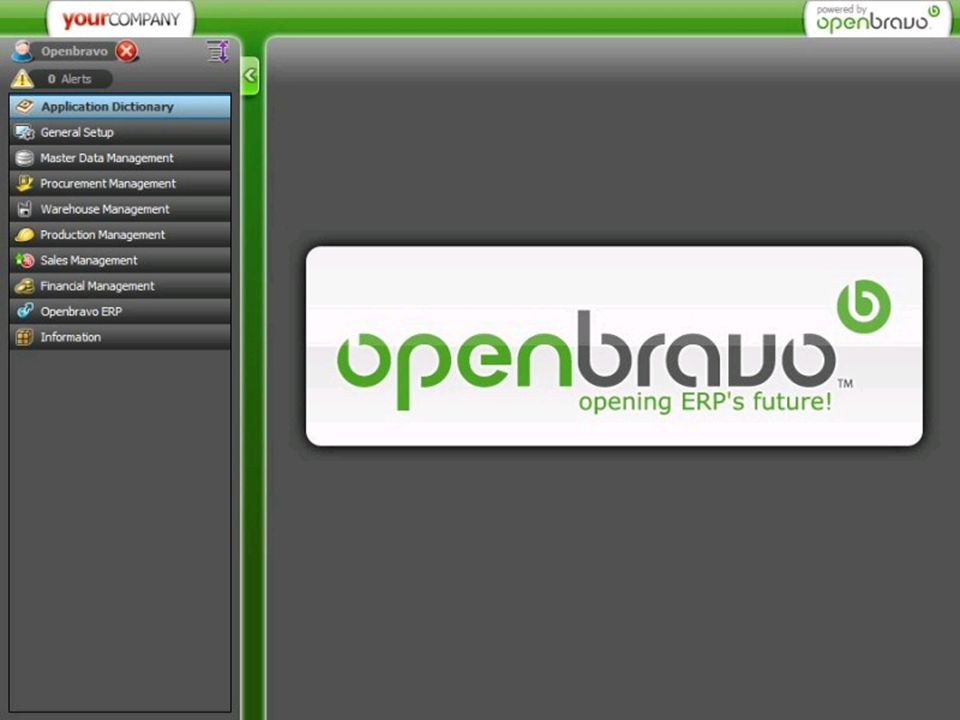The height and width of the screenshot is (720, 960).
Task: Click the Application Dictionary book icon
Action: 24,107
